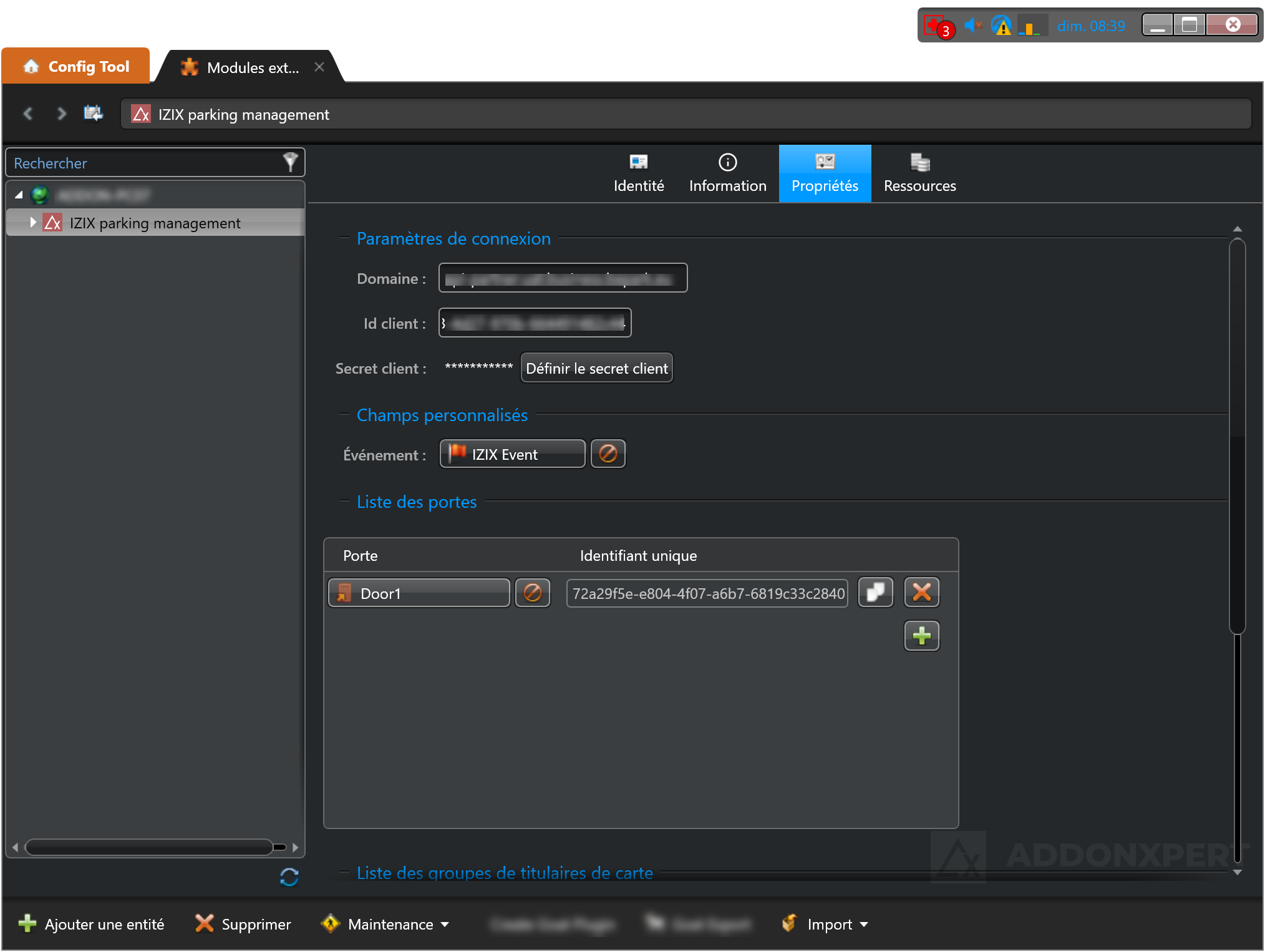Copy the Door1 unique identifier
This screenshot has height=952, width=1265.
875,592
